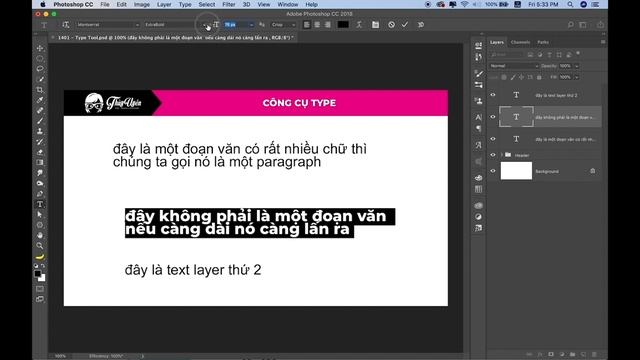The height and width of the screenshot is (360, 640).
Task: Click the text color swatch
Action: (343, 25)
